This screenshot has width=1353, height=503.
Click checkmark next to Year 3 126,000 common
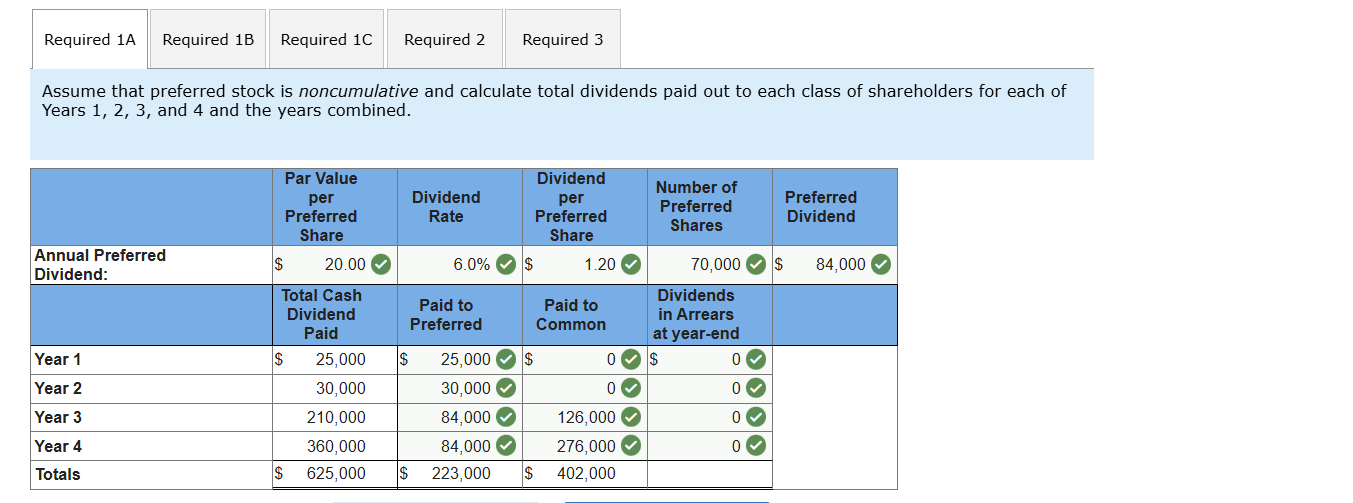pyautogui.click(x=631, y=417)
